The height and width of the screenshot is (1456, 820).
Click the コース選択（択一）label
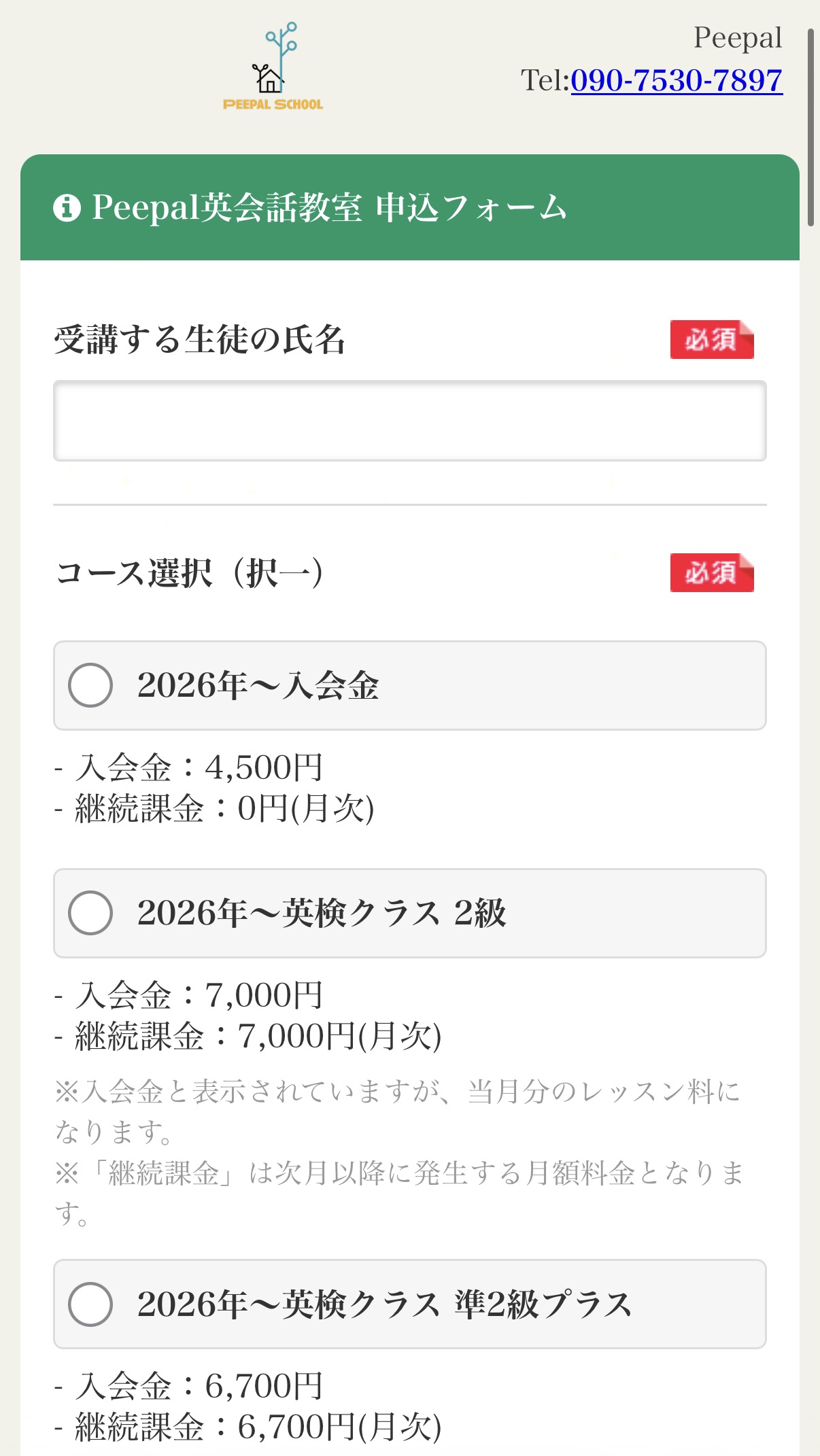[190, 572]
